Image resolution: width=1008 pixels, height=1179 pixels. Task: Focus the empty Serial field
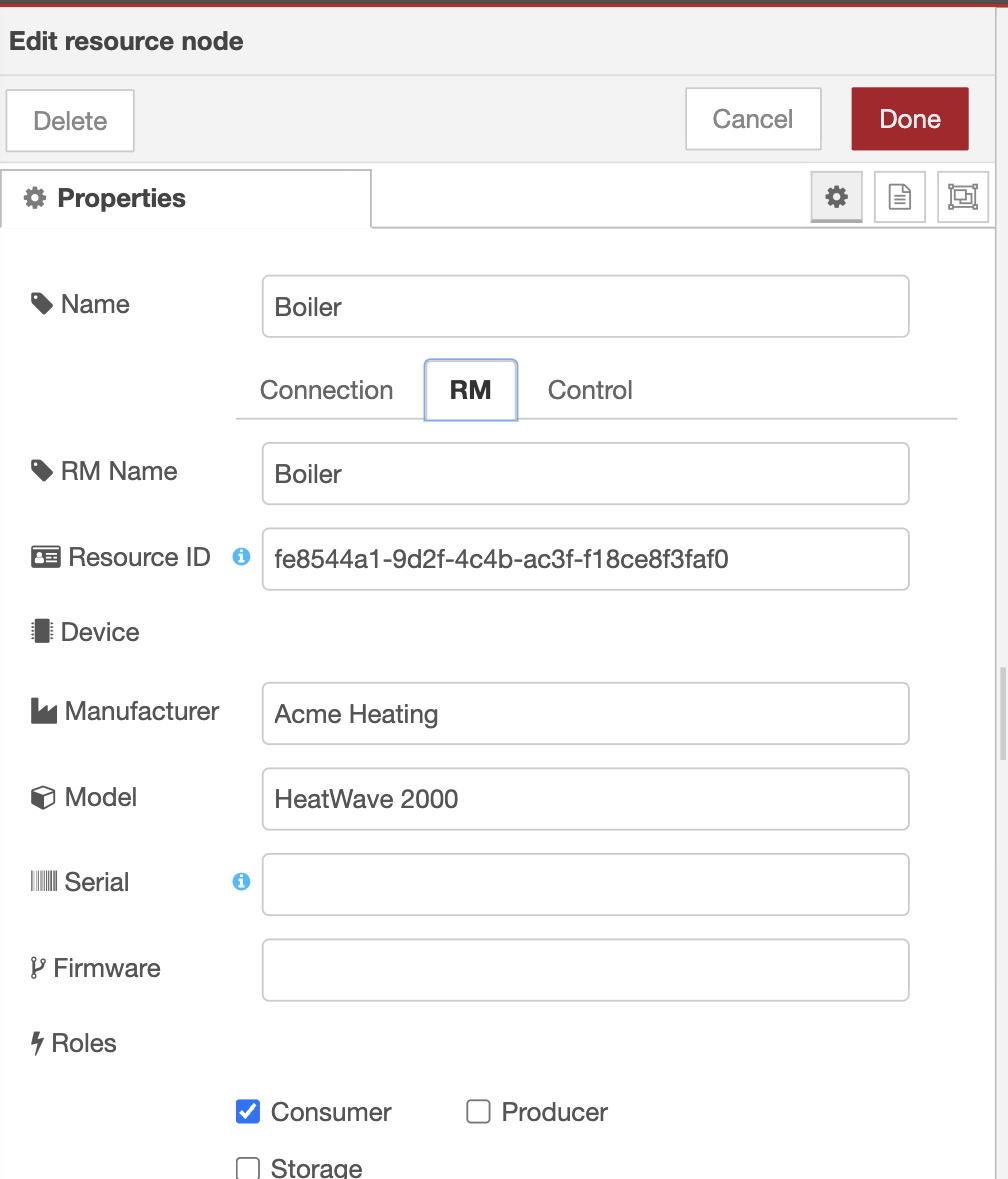tap(586, 884)
